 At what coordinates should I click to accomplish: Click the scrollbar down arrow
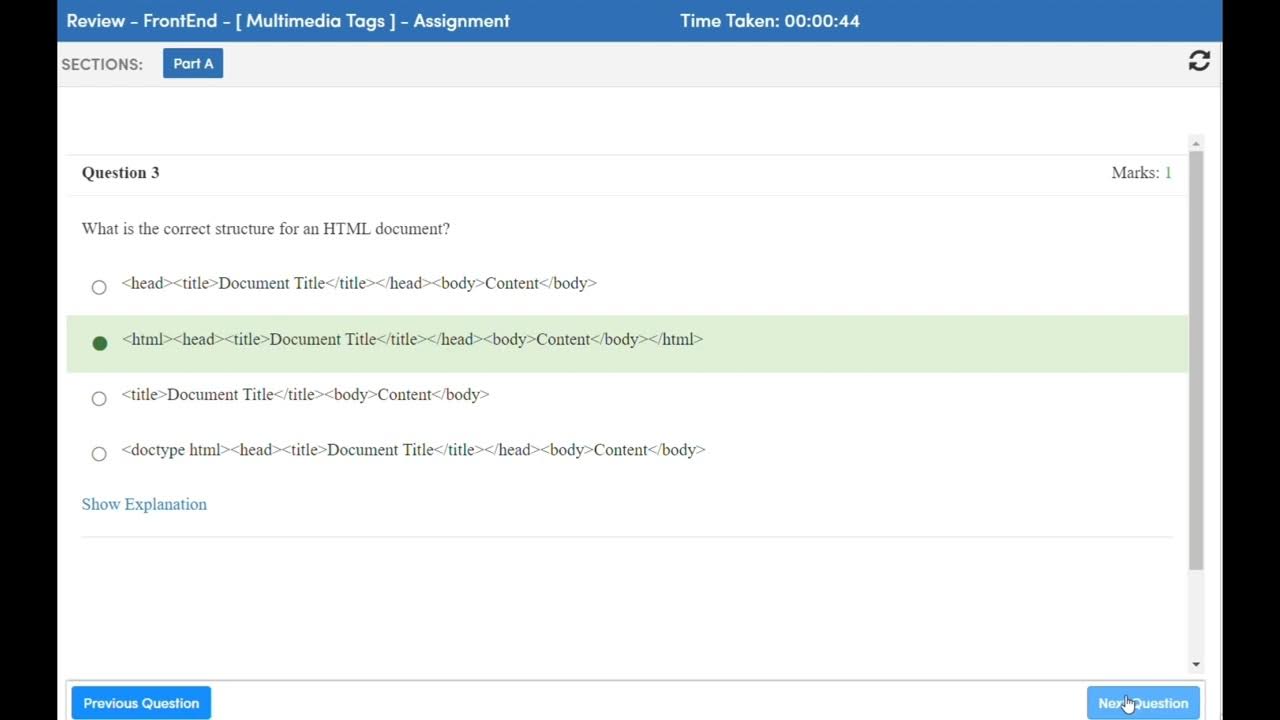tap(1196, 664)
